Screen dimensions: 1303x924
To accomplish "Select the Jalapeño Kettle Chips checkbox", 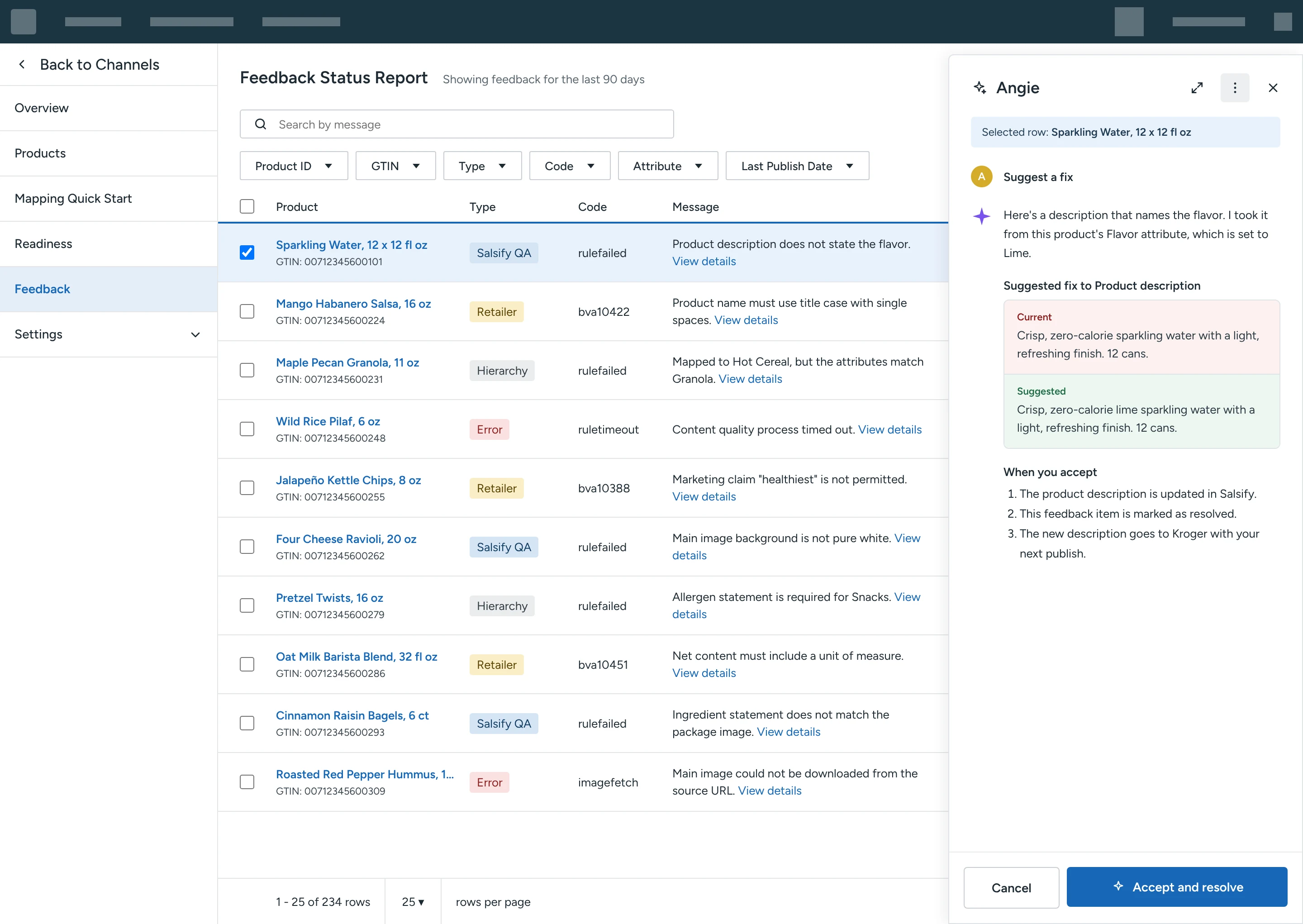I will 247,488.
